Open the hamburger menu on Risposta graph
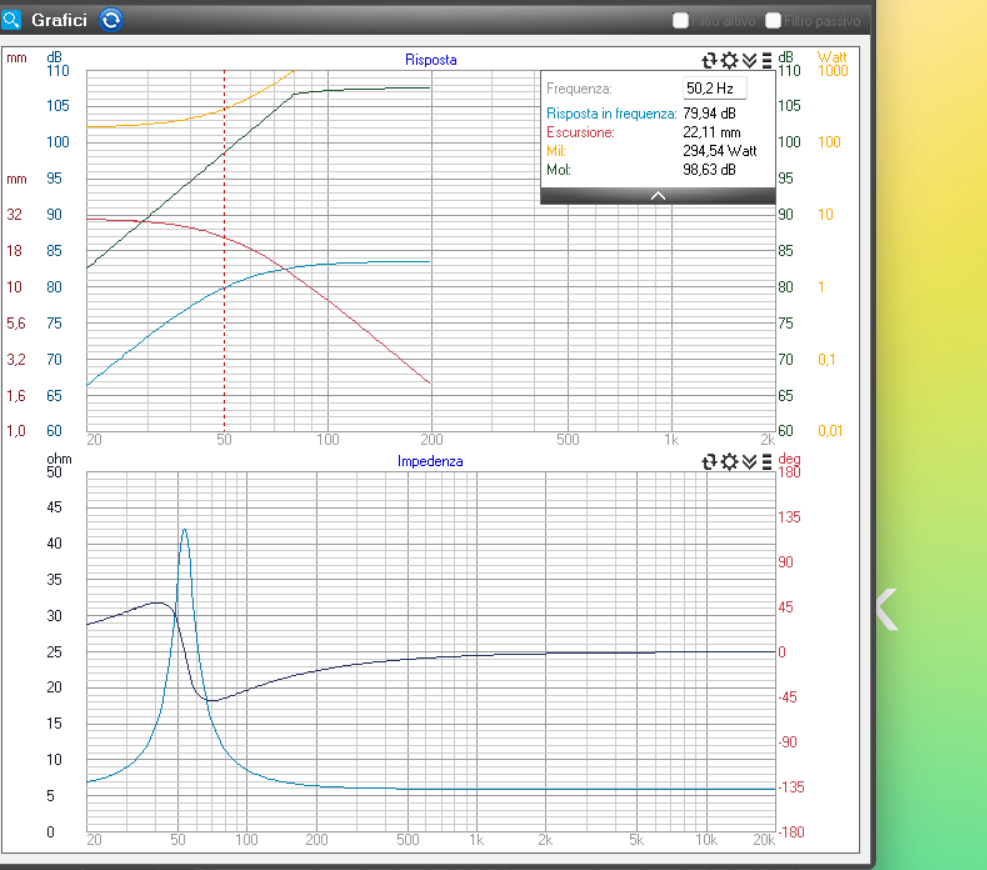Image resolution: width=987 pixels, height=870 pixels. (x=767, y=60)
